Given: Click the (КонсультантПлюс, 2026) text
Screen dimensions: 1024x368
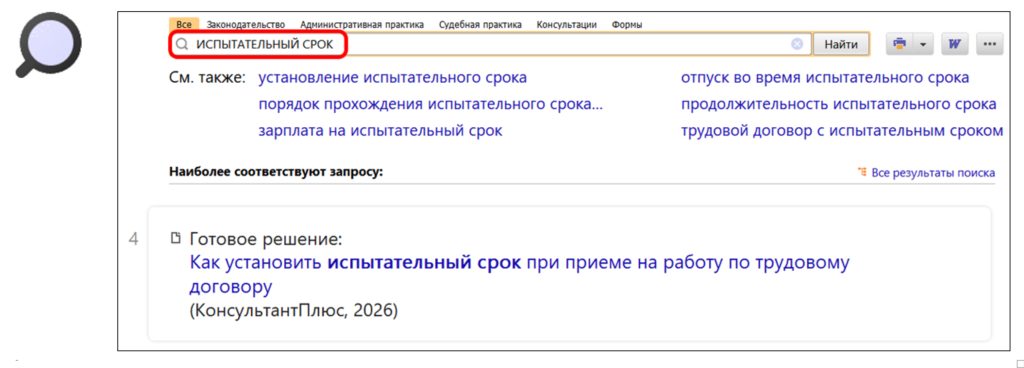Looking at the screenshot, I should point(293,311).
